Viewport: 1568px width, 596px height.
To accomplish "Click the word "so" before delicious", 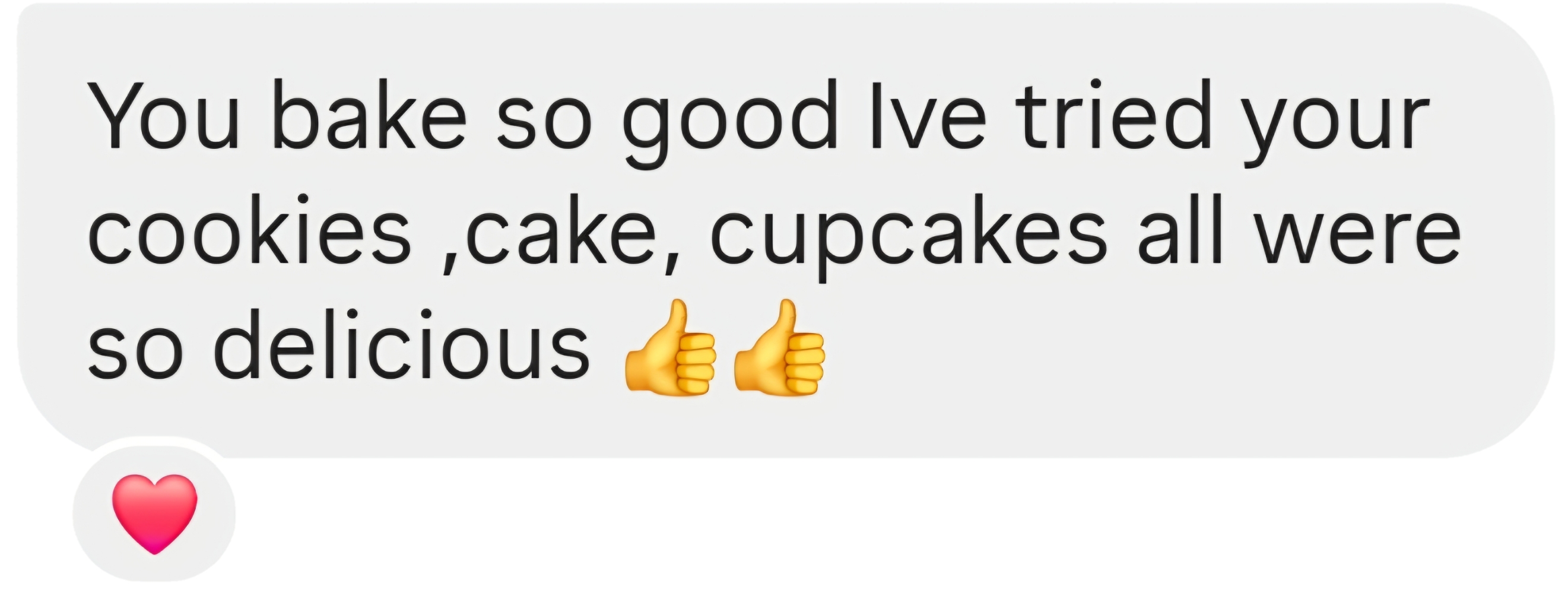I will click(x=136, y=353).
